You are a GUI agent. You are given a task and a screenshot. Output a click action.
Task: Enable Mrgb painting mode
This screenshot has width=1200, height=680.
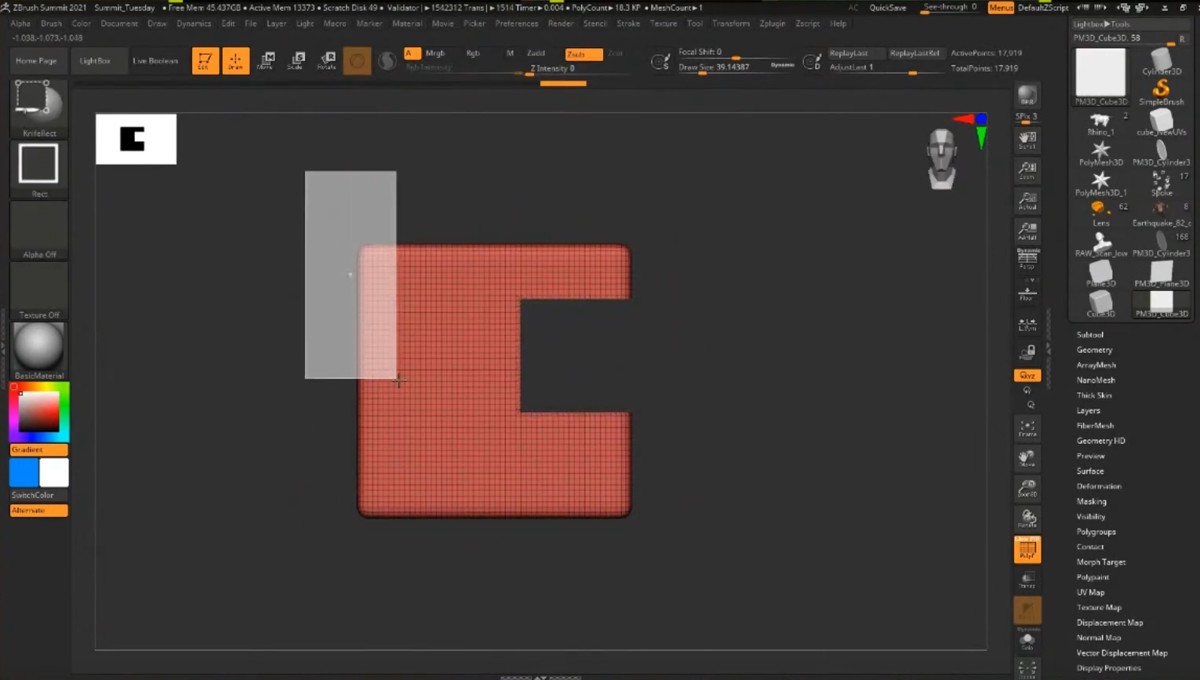(435, 53)
